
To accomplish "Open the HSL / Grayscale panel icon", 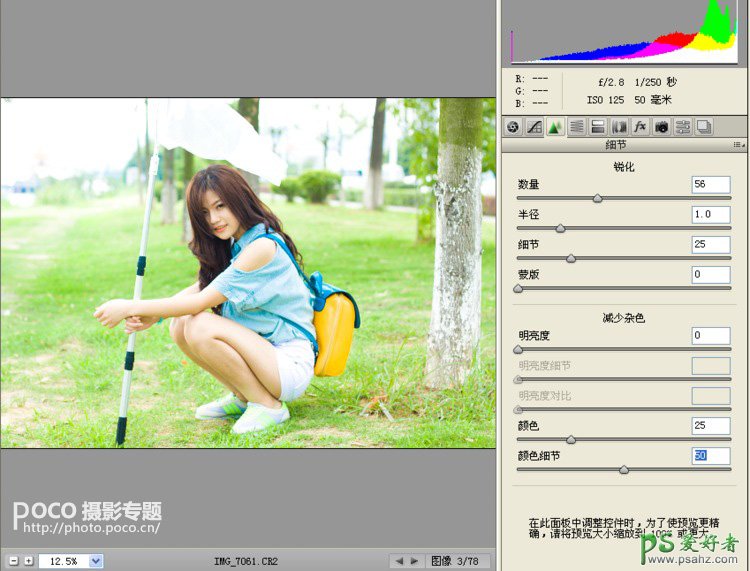I will pos(576,127).
